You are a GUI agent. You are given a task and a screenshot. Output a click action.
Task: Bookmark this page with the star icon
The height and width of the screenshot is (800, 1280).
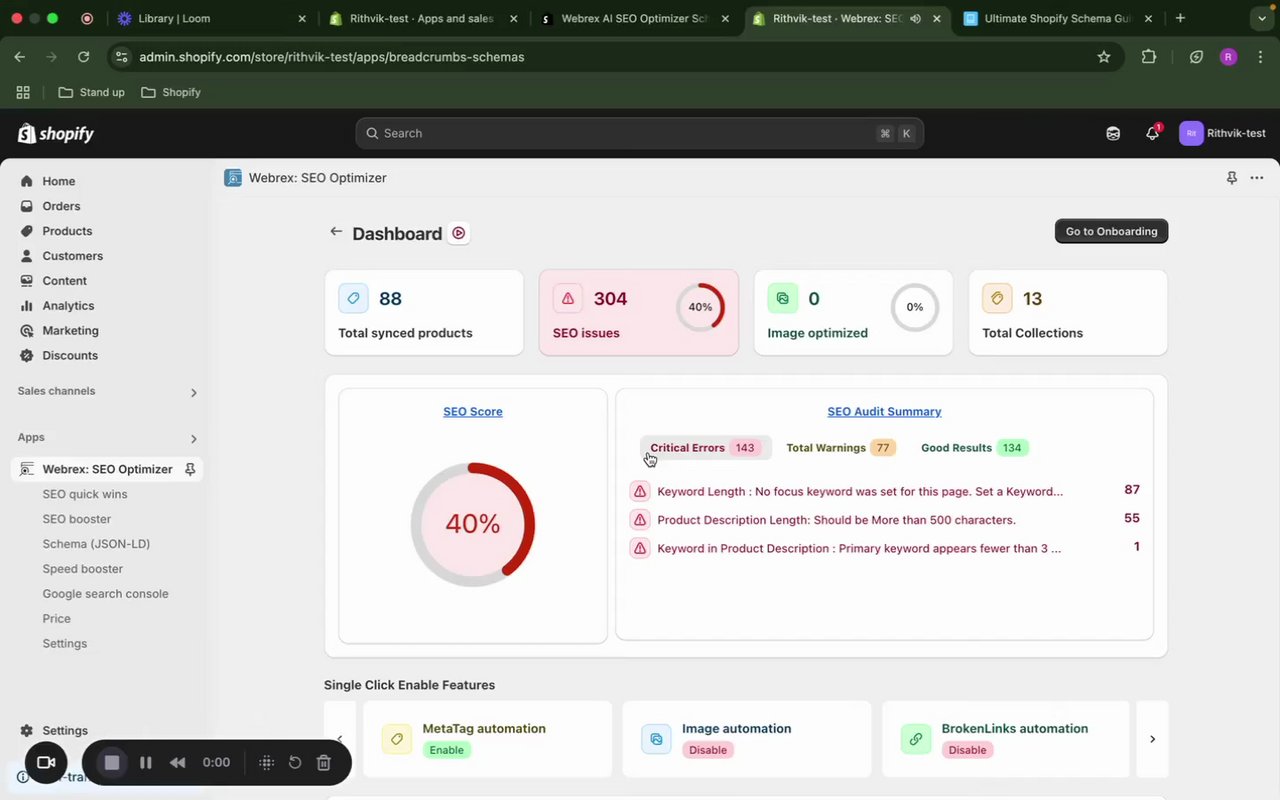tap(1104, 57)
